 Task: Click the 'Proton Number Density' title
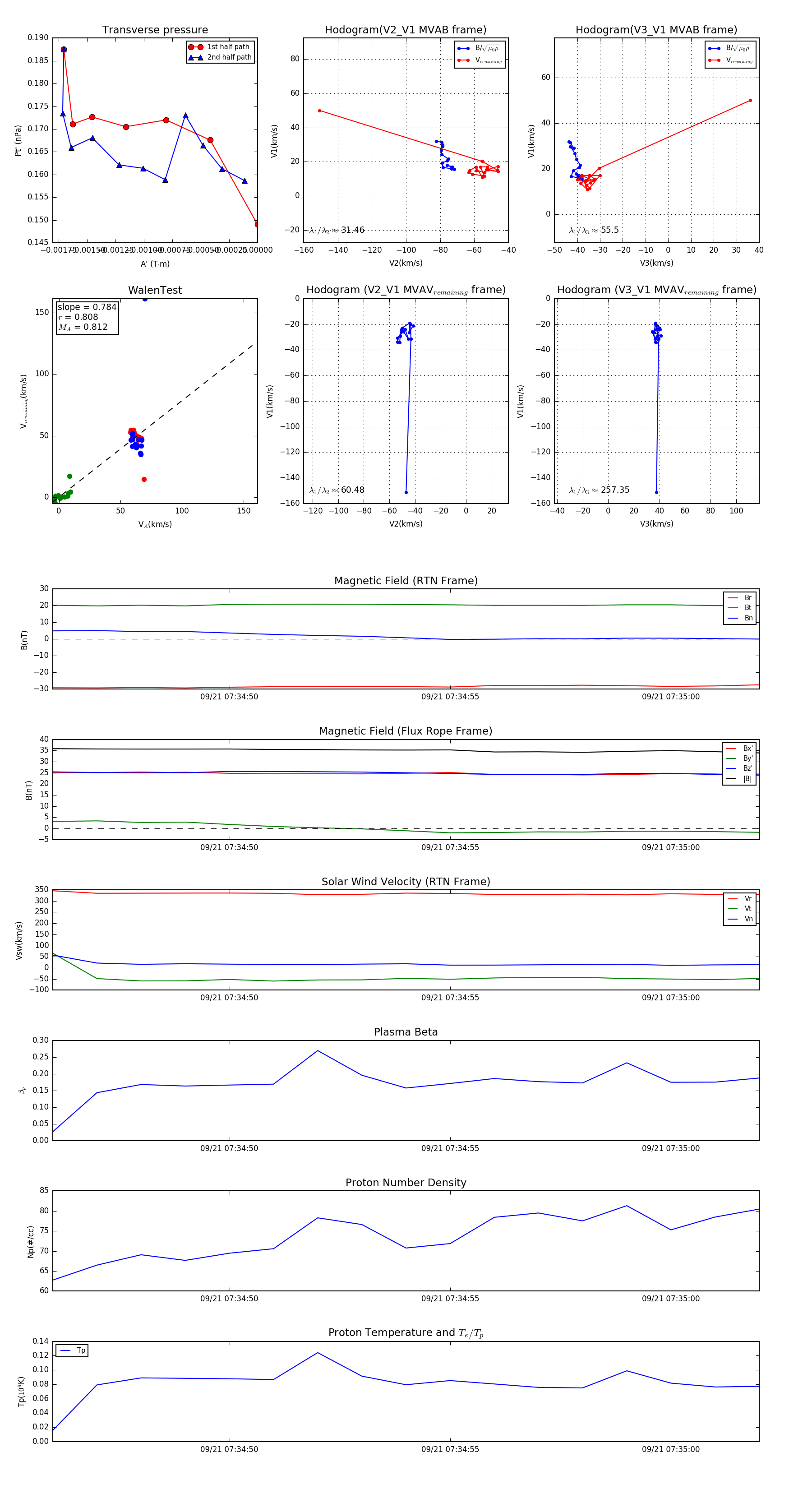tap(406, 1183)
